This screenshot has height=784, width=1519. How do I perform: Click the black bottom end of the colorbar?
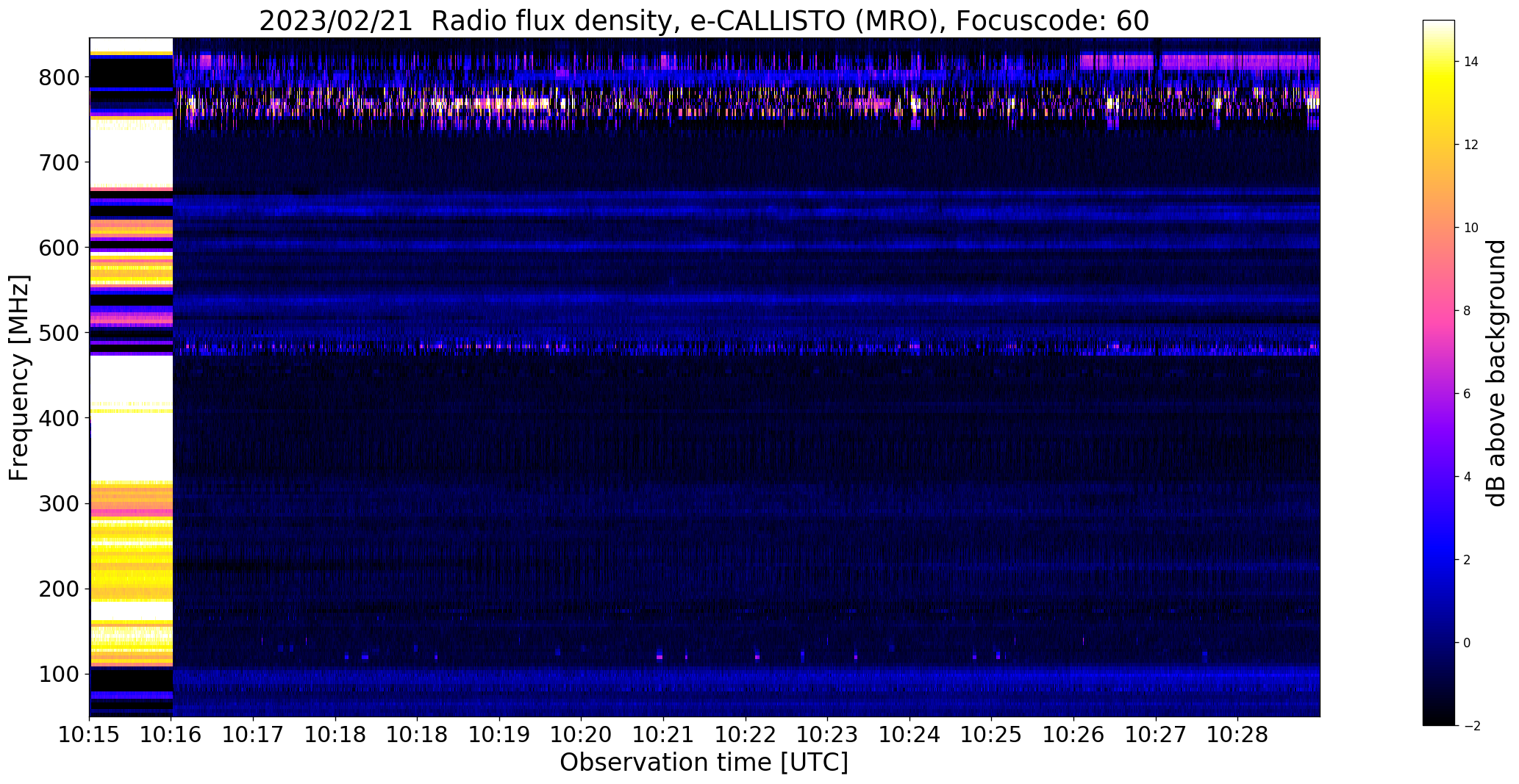click(x=1439, y=719)
